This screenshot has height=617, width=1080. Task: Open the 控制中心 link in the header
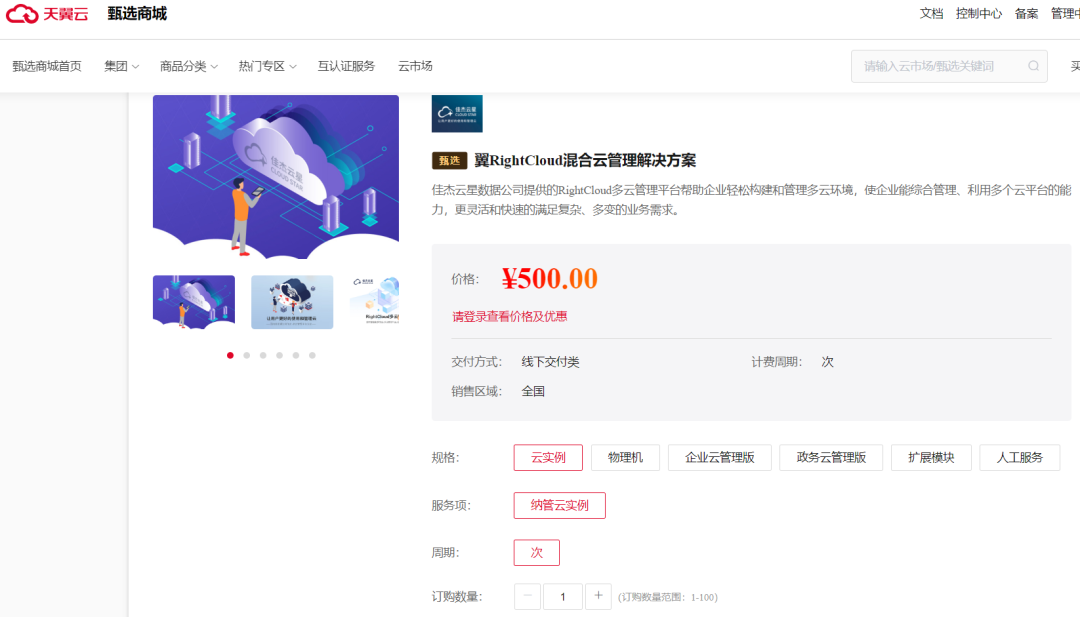[979, 13]
